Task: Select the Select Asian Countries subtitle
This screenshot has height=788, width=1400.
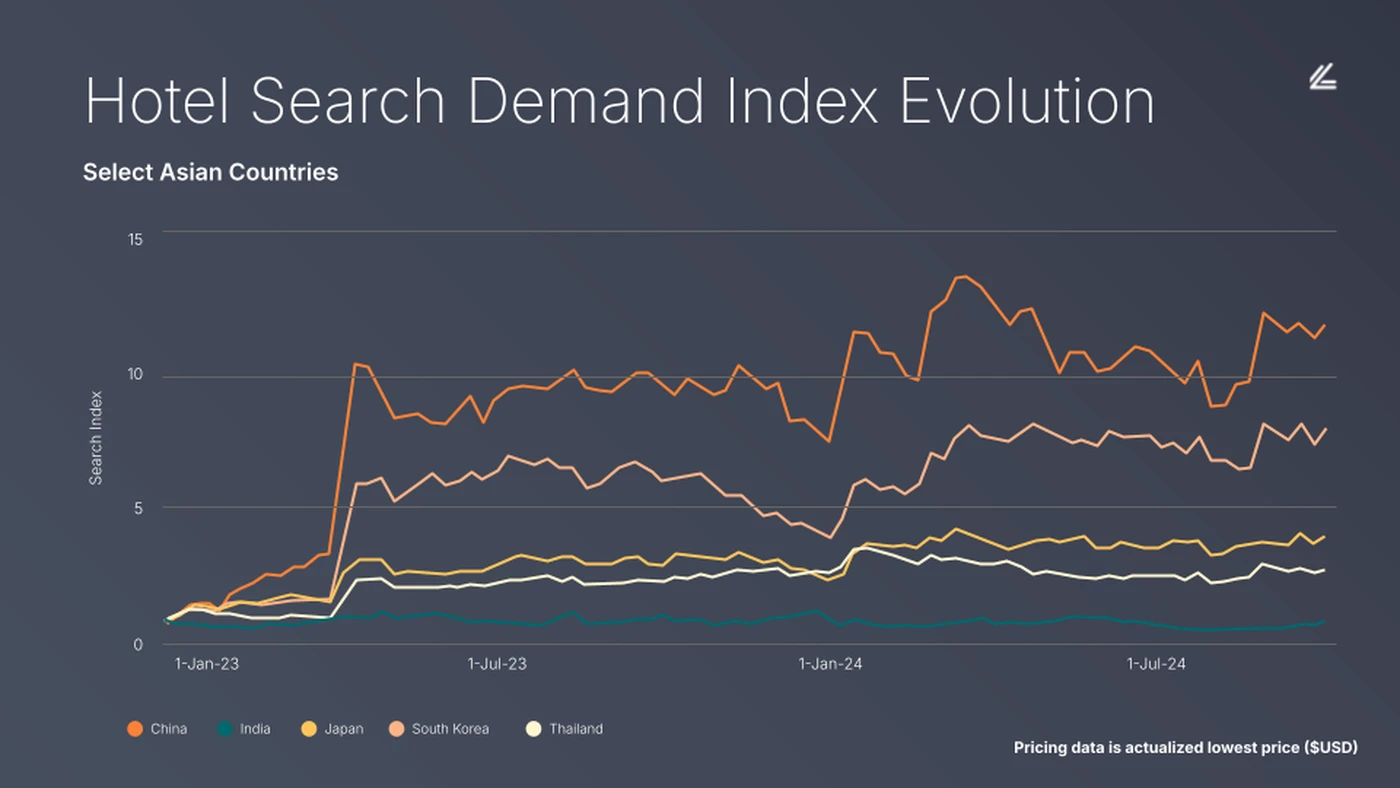Action: (210, 172)
